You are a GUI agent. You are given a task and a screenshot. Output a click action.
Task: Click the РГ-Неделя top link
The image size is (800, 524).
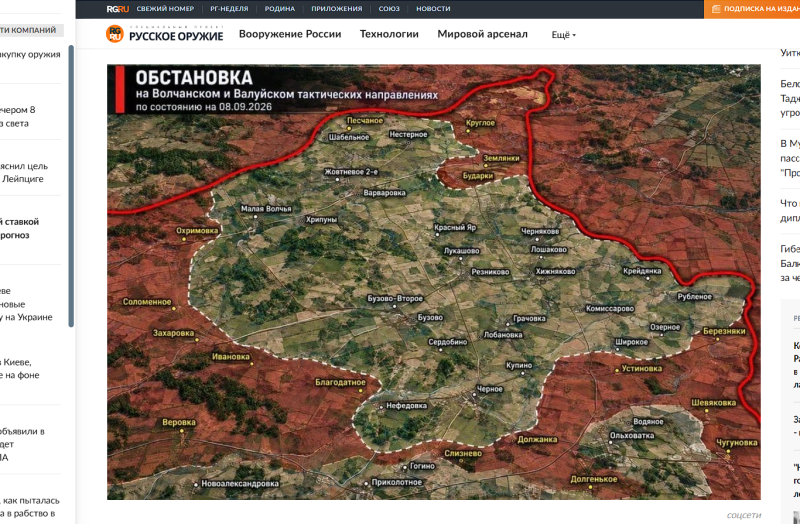coord(229,9)
